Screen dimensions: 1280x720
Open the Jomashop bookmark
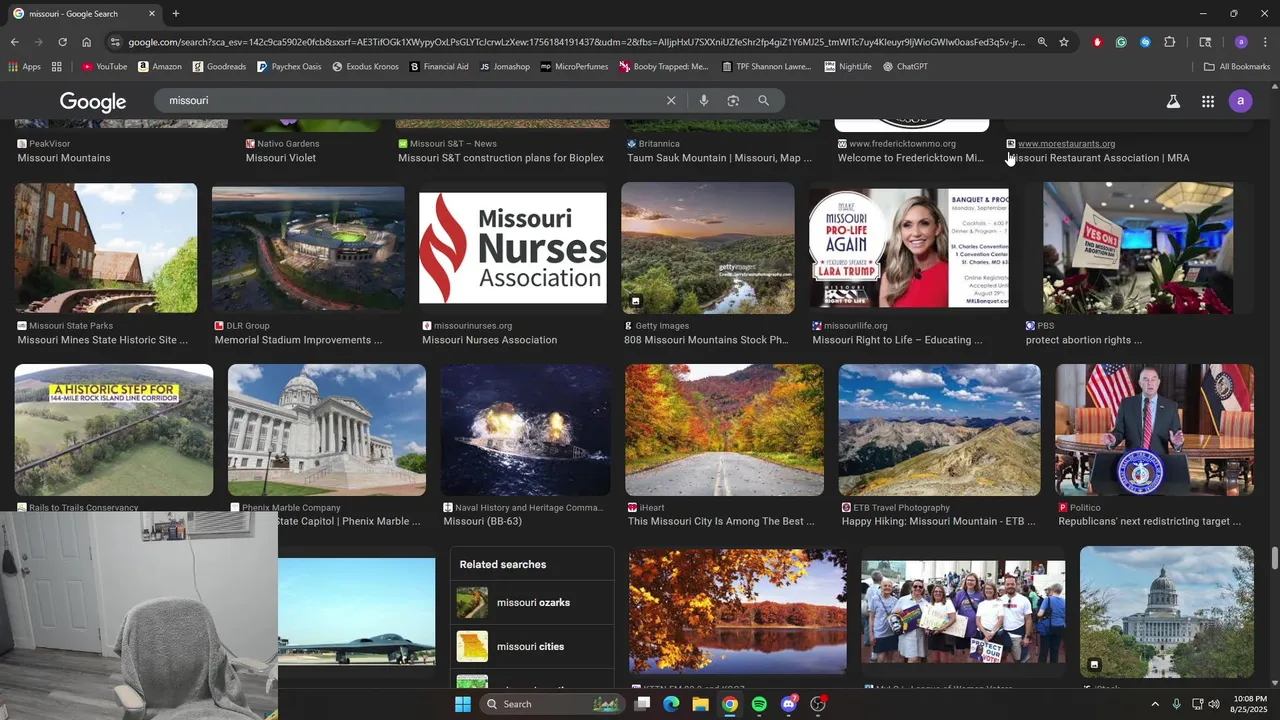pyautogui.click(x=505, y=67)
